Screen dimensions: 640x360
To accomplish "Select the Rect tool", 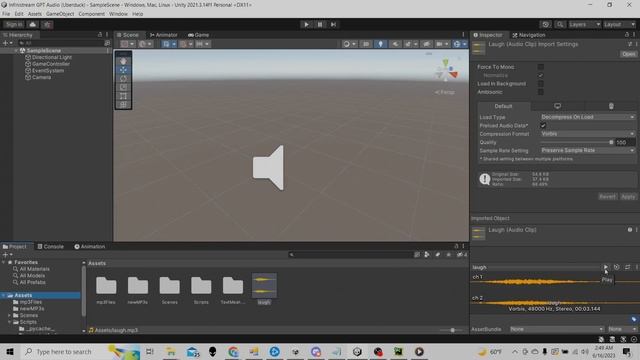I will click(123, 96).
